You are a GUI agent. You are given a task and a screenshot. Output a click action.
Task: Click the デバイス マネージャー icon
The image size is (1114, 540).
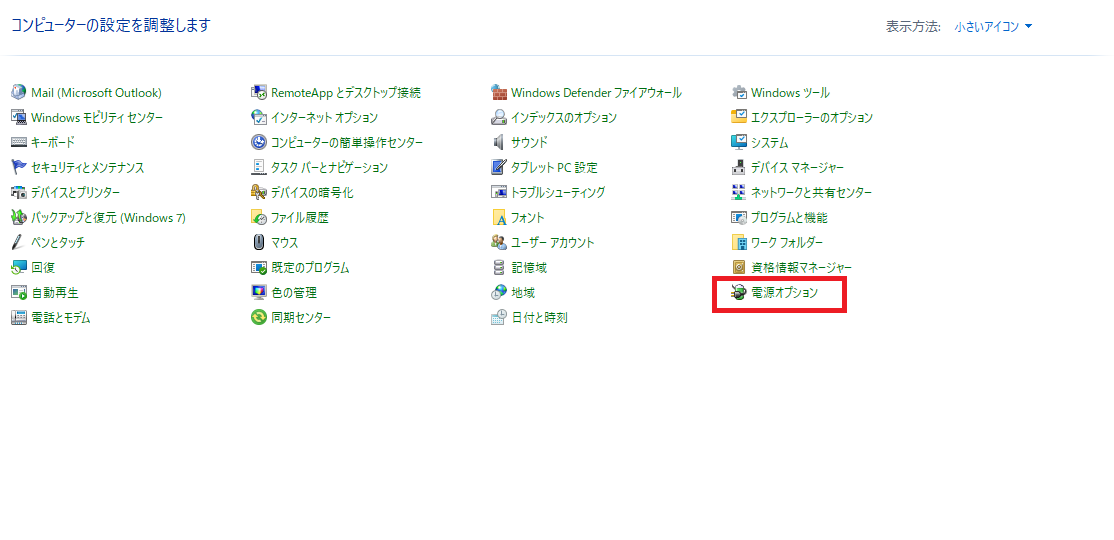point(739,168)
